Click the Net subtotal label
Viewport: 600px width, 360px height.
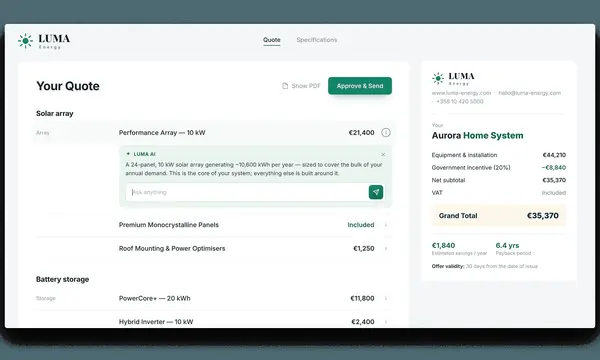click(x=448, y=180)
